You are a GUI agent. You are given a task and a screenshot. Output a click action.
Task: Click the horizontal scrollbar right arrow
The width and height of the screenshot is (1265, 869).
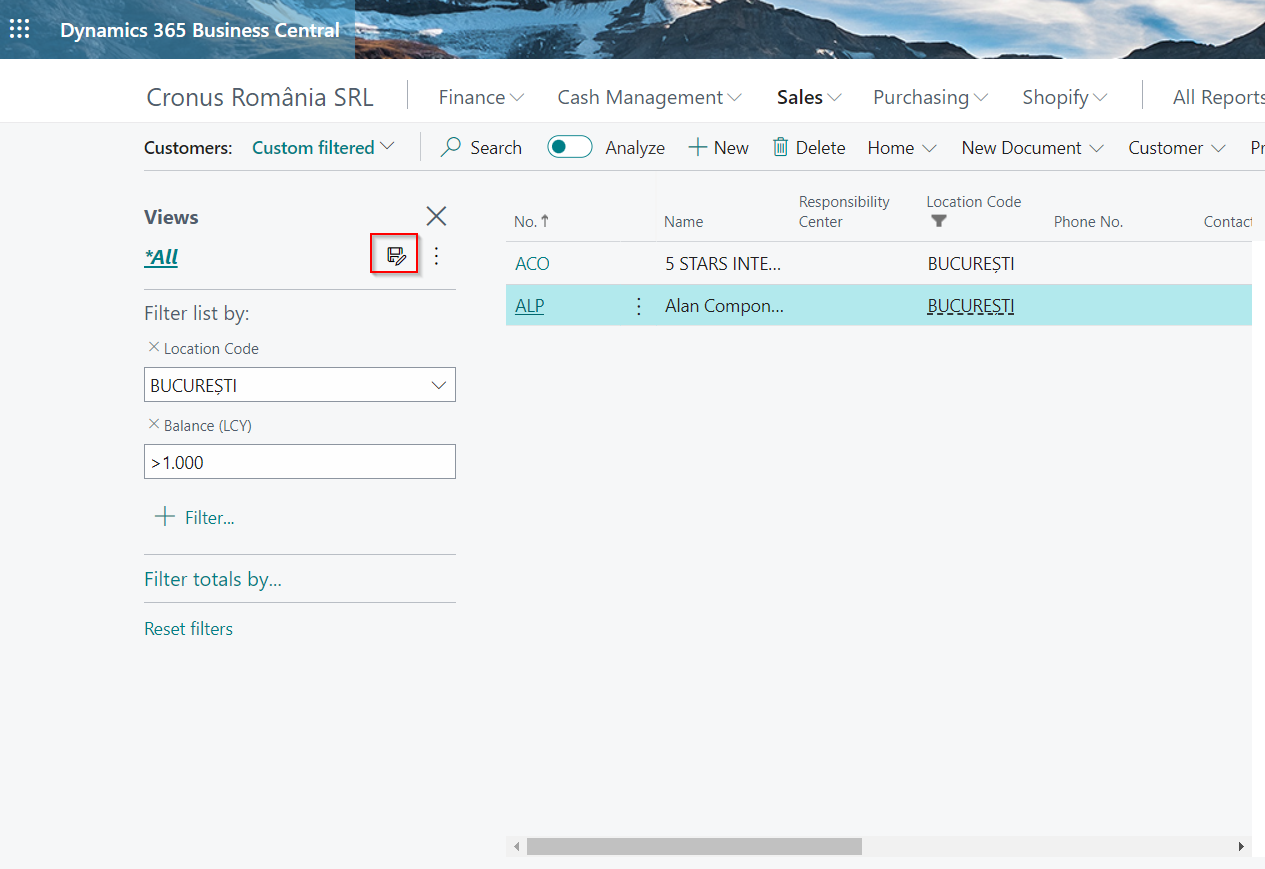pos(1241,846)
